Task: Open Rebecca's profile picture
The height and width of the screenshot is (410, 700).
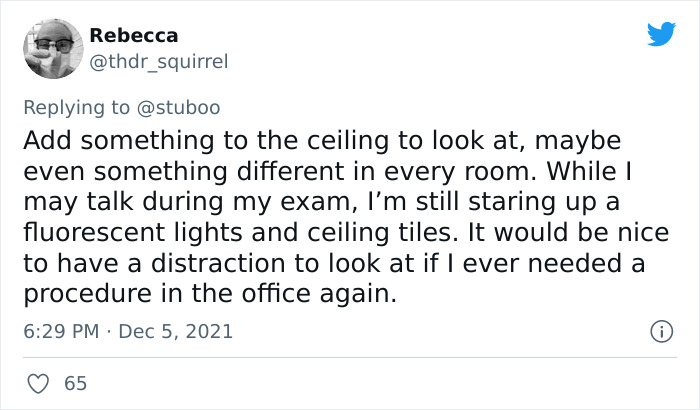Action: [50, 48]
